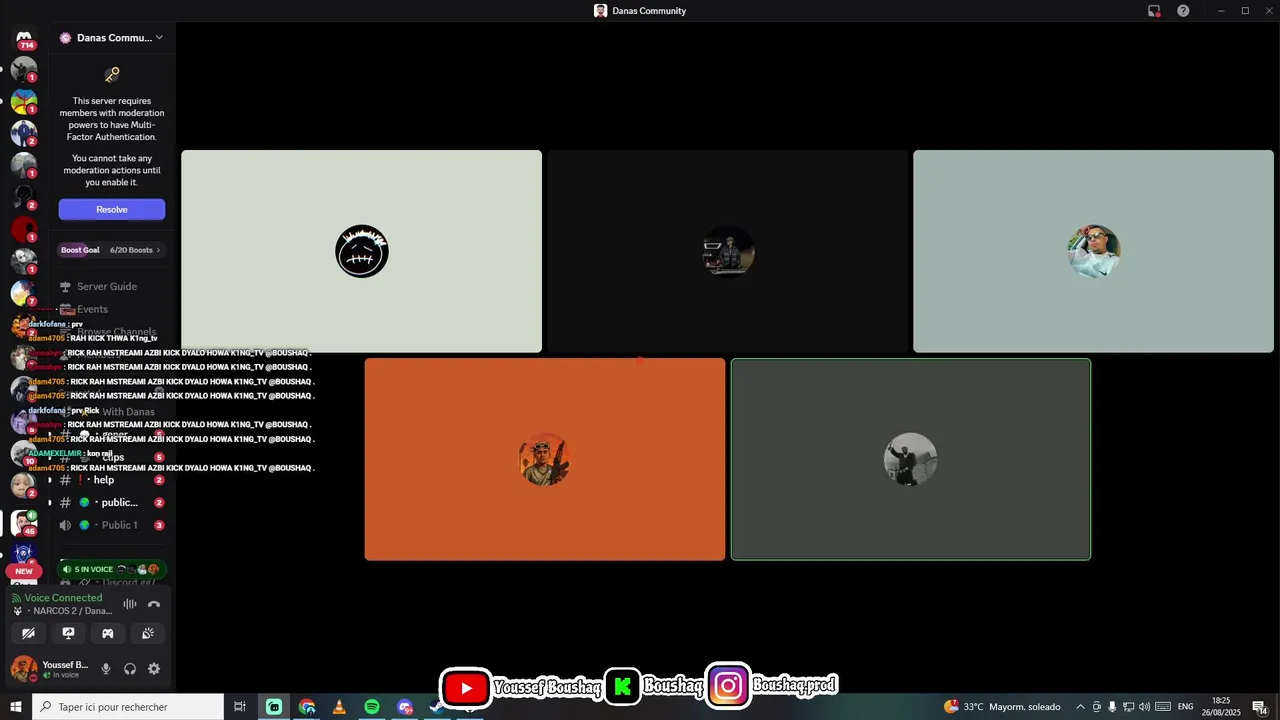Viewport: 1280px width, 720px height.
Task: Open colorful flag server icon
Action: (x=24, y=102)
